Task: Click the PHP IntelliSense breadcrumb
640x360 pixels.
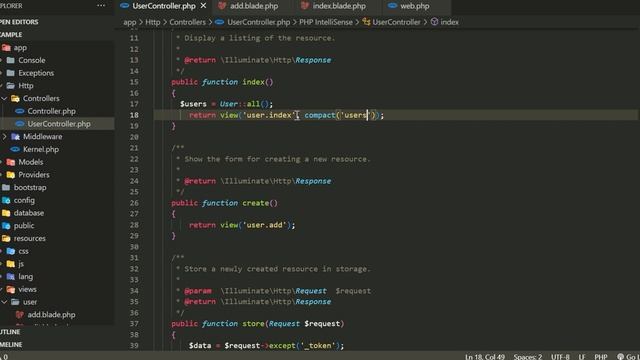Action: pyautogui.click(x=326, y=22)
